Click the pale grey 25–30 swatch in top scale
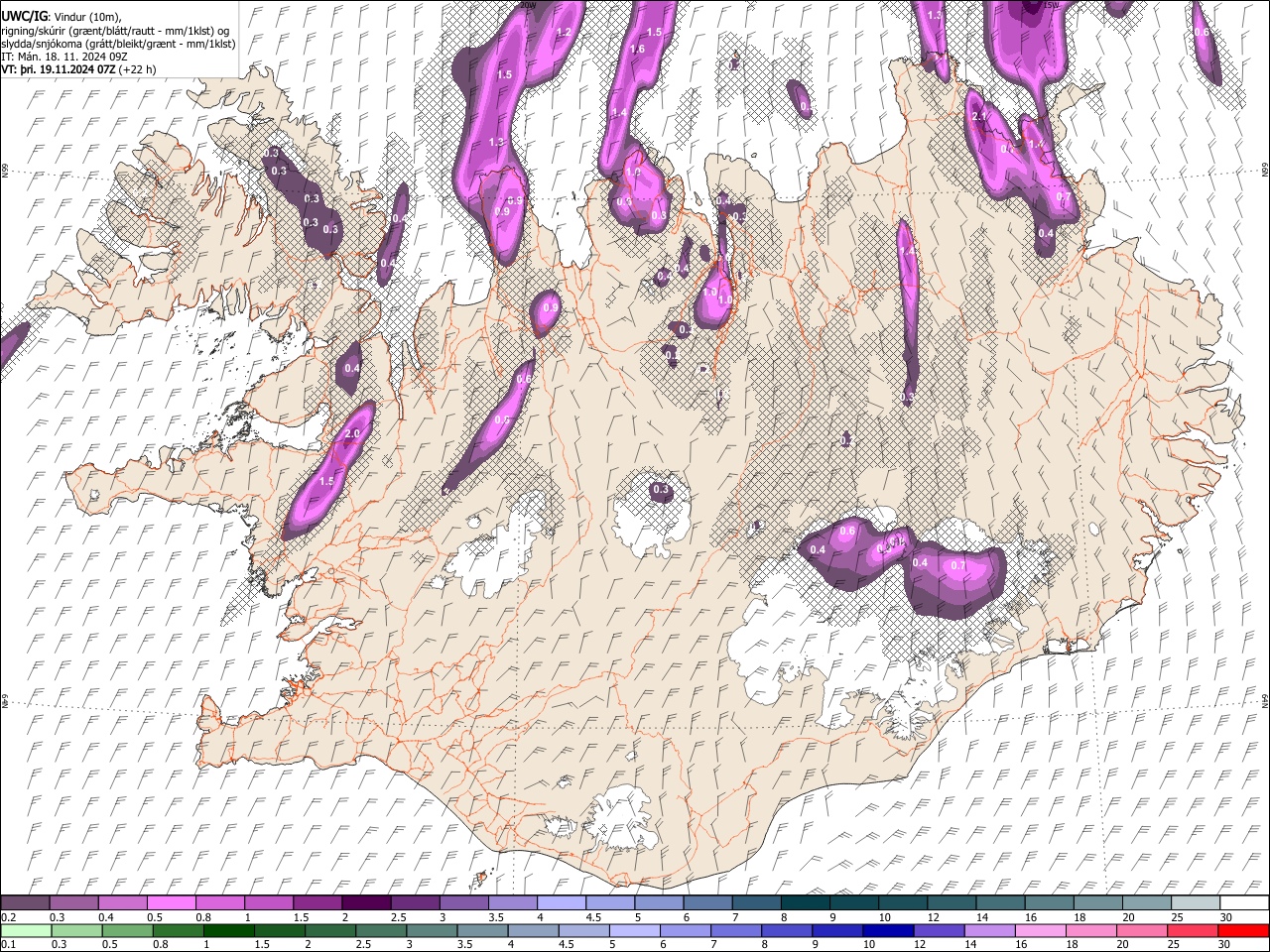Viewport: 1270px width, 952px height. 1196,902
